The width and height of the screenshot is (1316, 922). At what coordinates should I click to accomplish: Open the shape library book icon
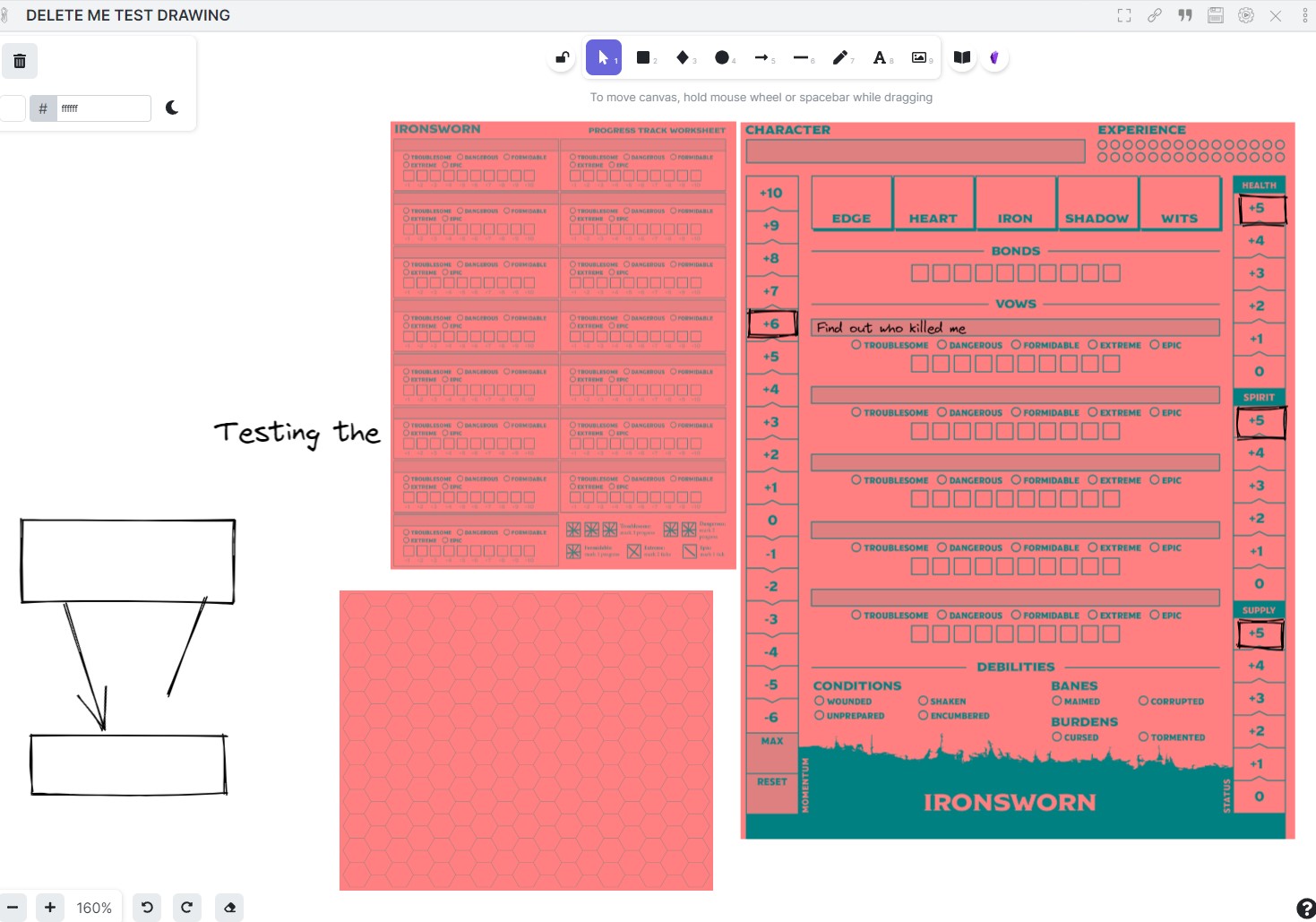(962, 57)
